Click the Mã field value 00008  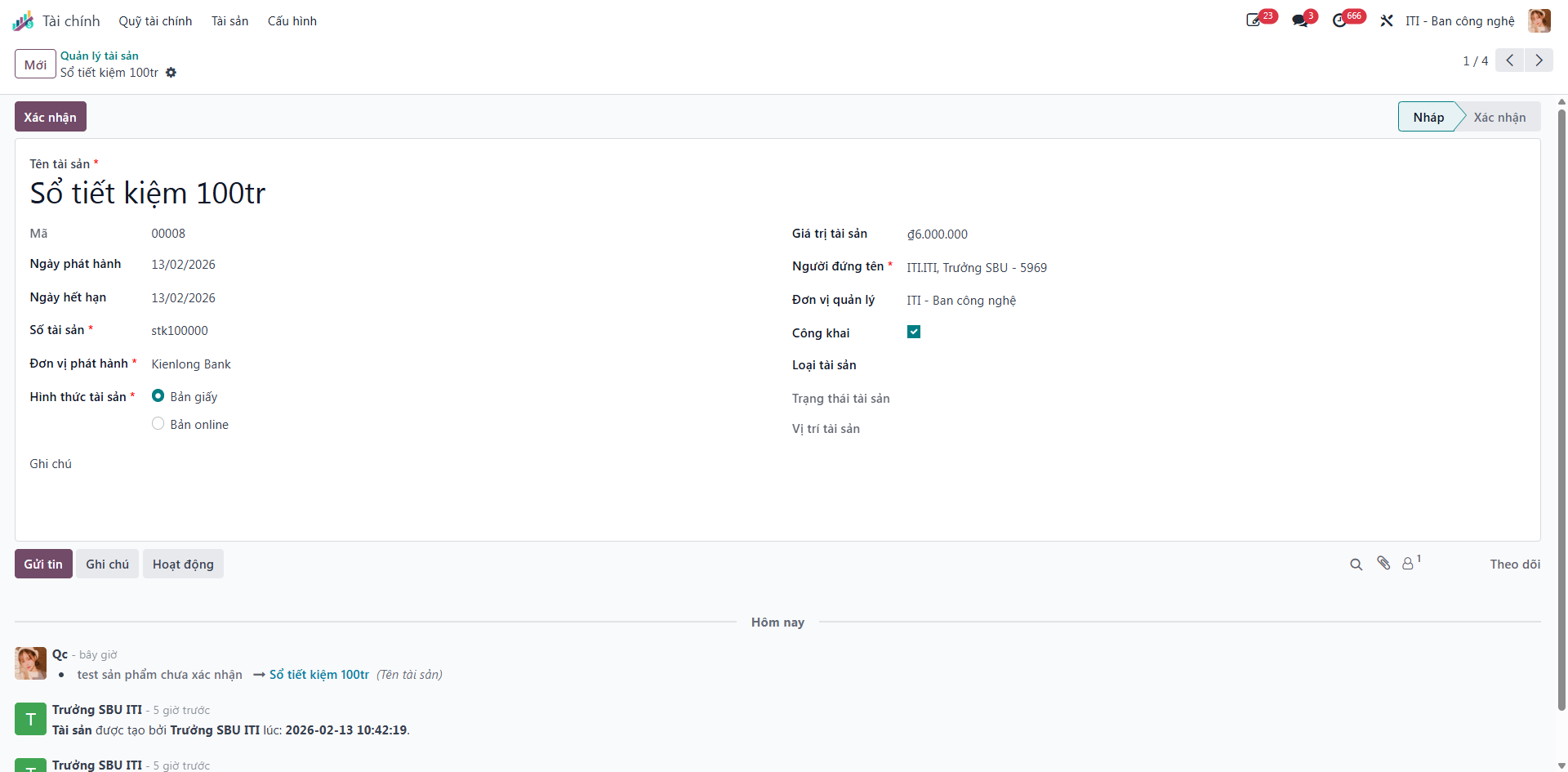pos(168,234)
